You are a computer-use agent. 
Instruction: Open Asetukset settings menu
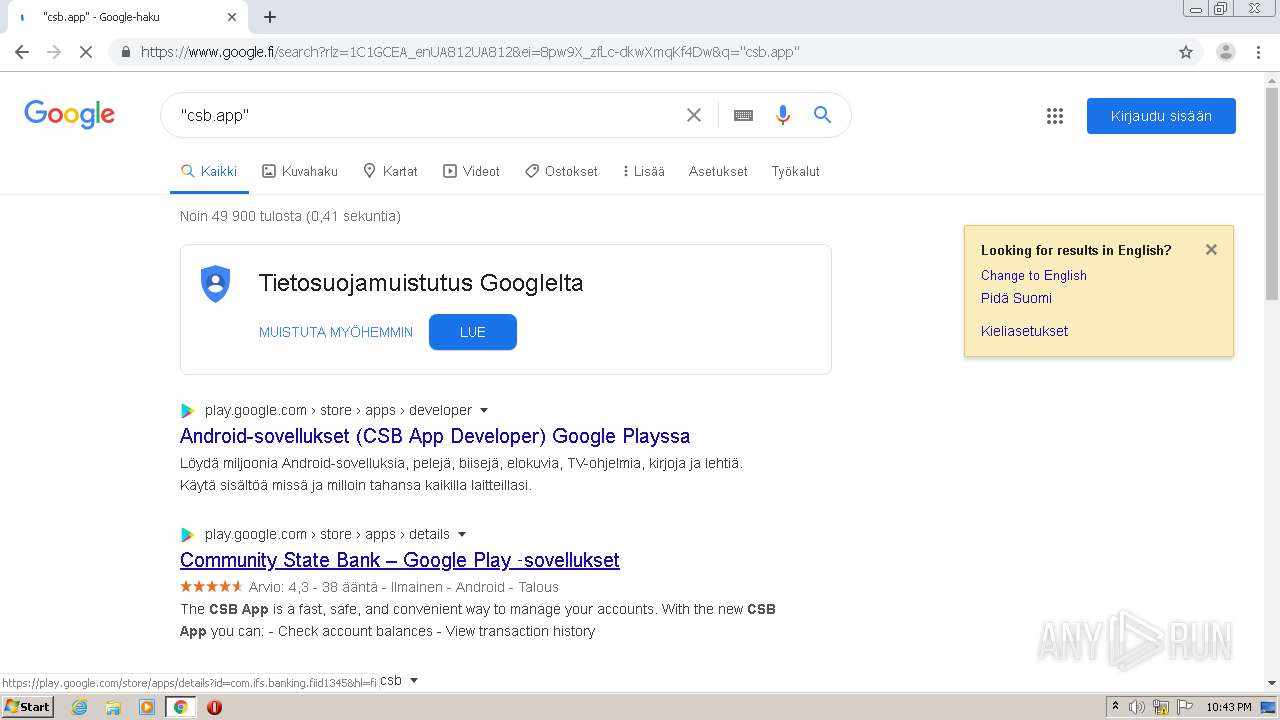718,171
